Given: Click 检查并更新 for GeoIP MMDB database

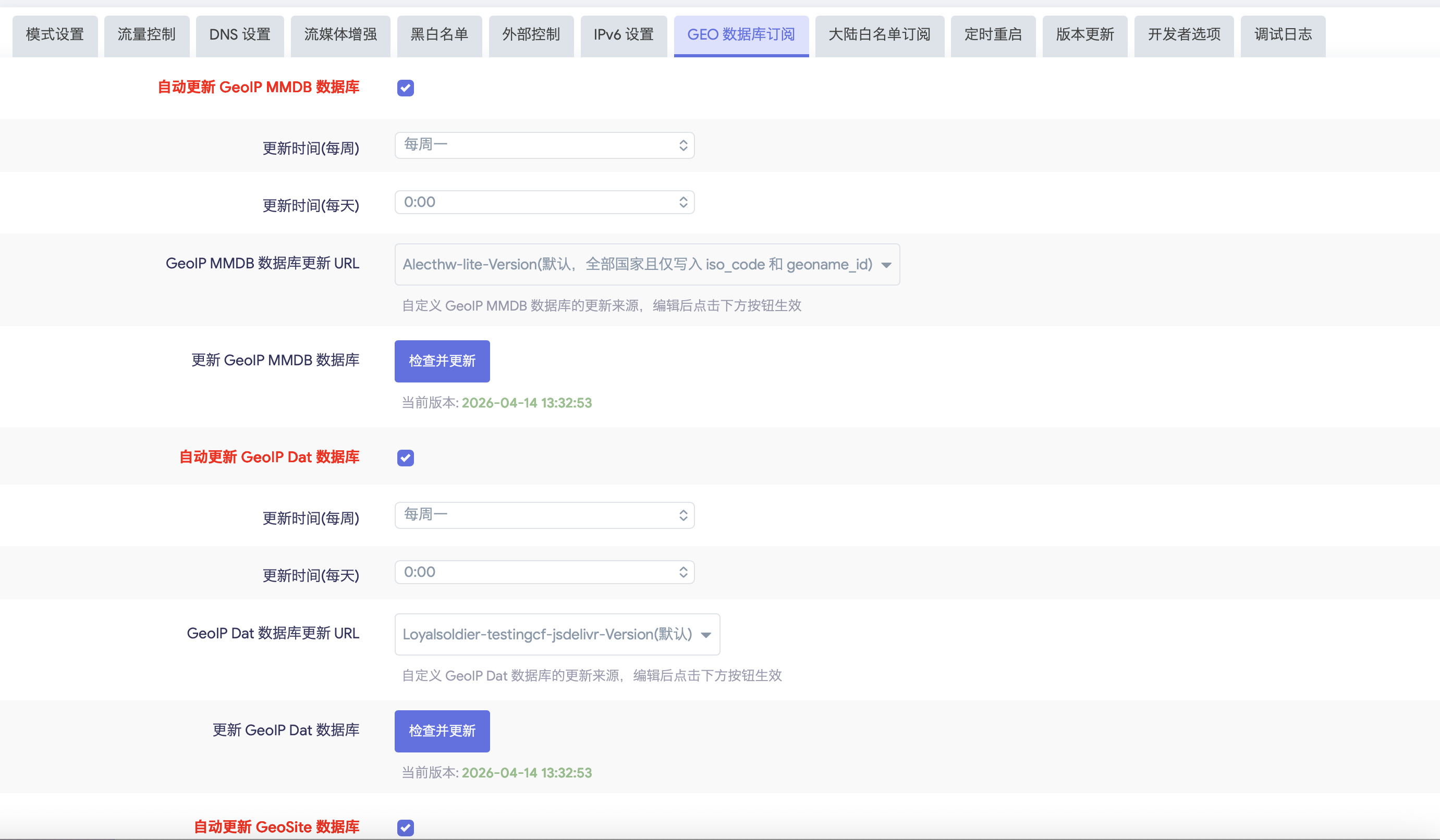Looking at the screenshot, I should click(x=442, y=361).
